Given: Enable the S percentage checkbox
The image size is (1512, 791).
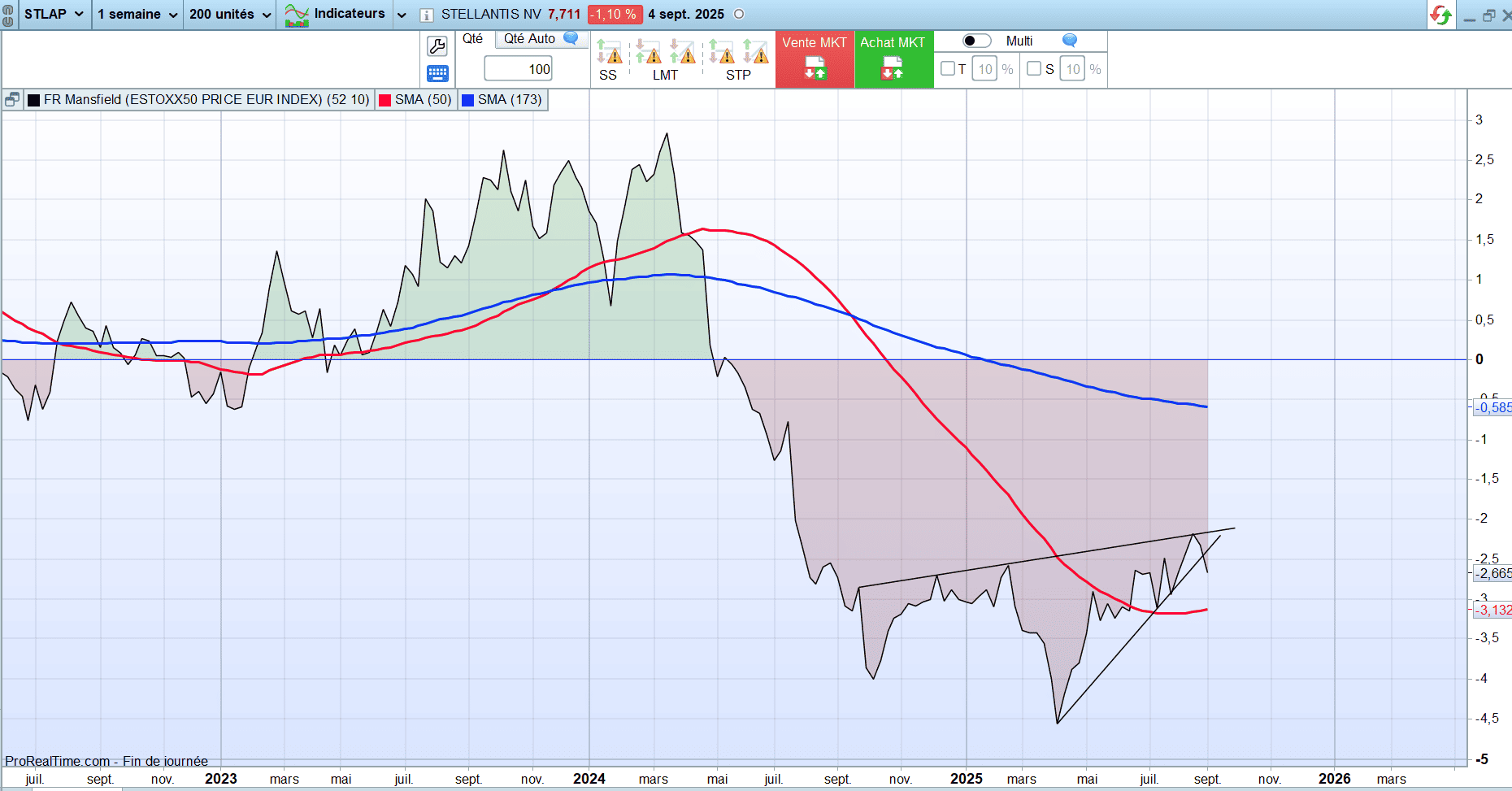Looking at the screenshot, I should pyautogui.click(x=1034, y=69).
